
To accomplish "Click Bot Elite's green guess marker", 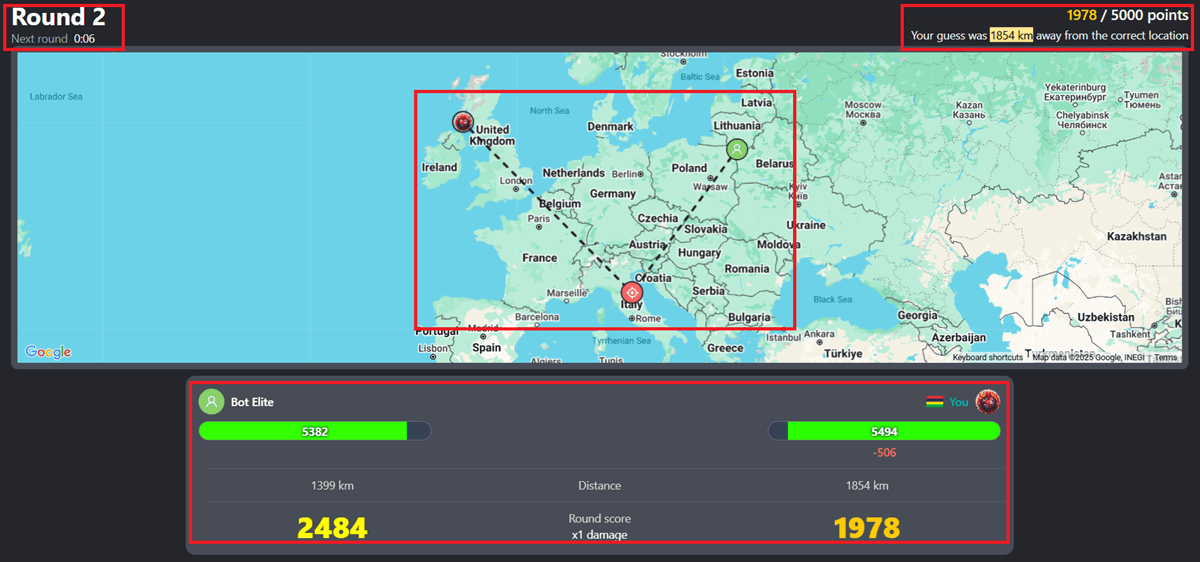I will [737, 150].
